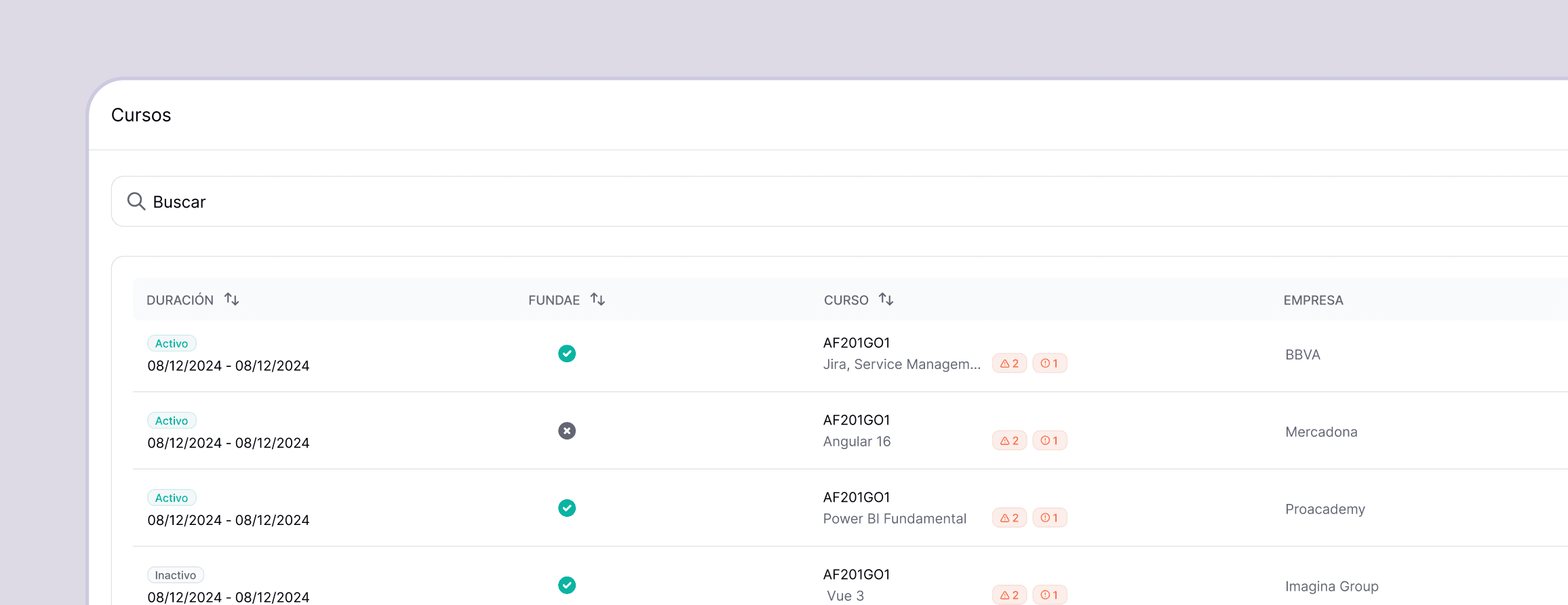This screenshot has height=605, width=1568.
Task: Click error badge on Power BI Fundamental row
Action: 1049,518
